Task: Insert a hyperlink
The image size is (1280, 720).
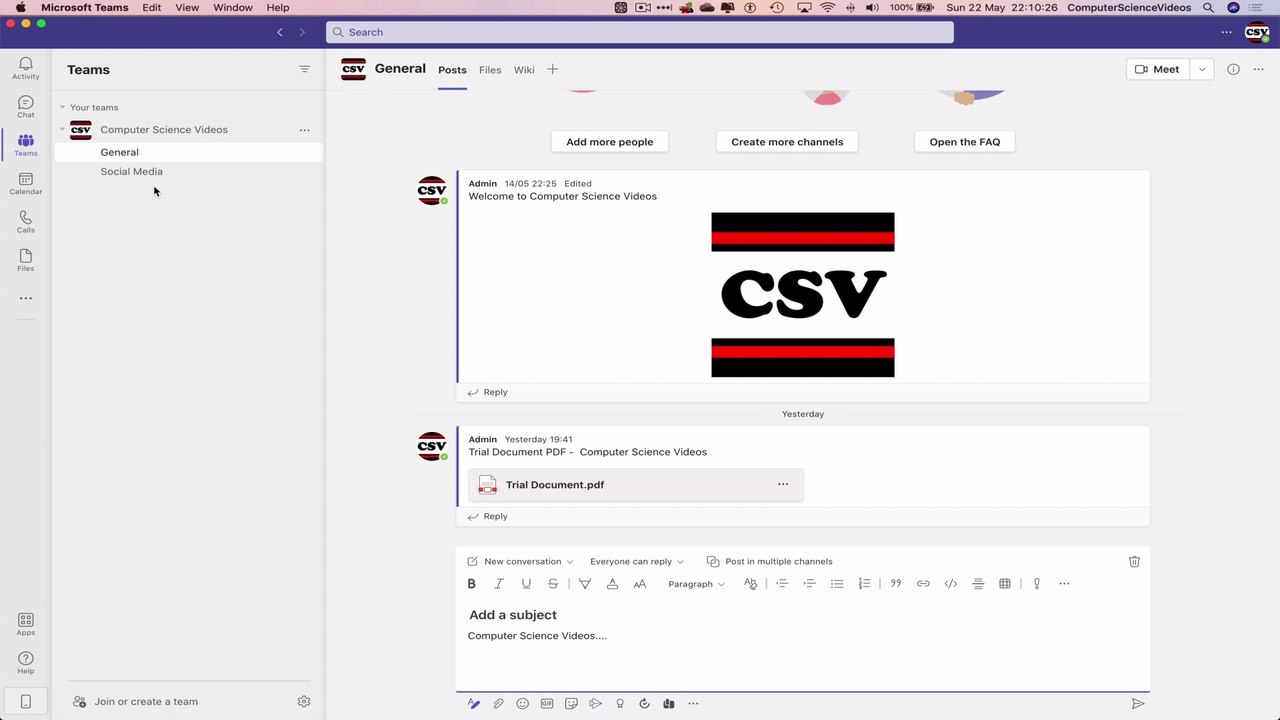Action: point(923,584)
